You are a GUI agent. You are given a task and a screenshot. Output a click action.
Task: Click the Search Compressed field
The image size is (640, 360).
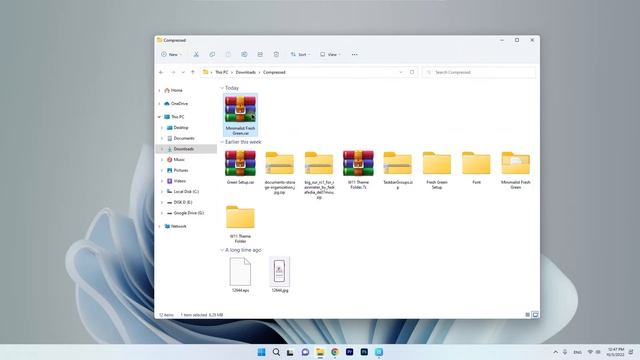[x=479, y=72]
